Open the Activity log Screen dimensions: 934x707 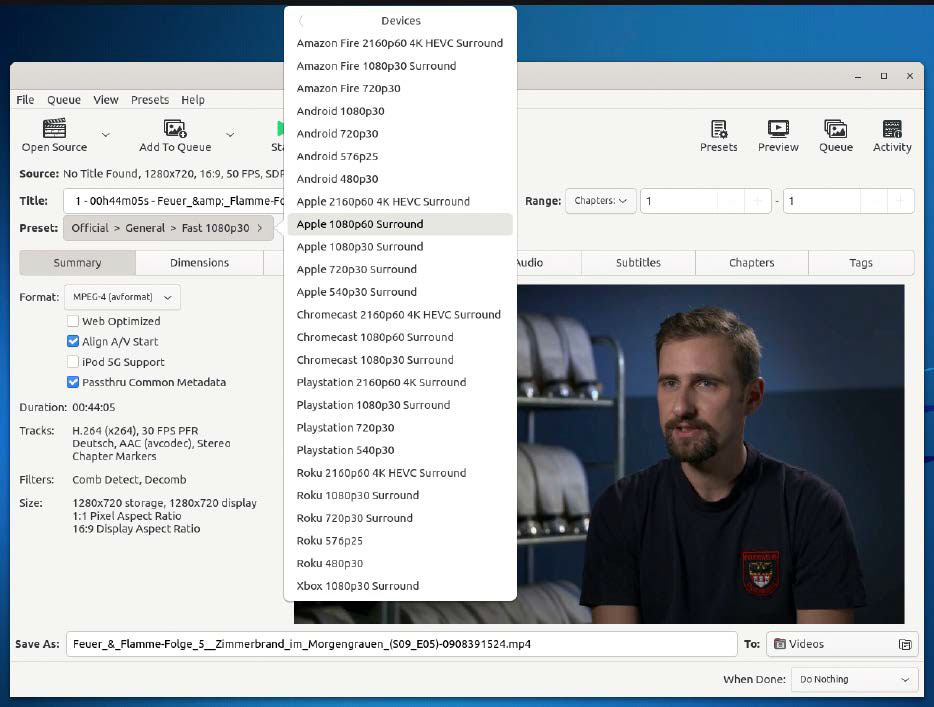click(892, 135)
